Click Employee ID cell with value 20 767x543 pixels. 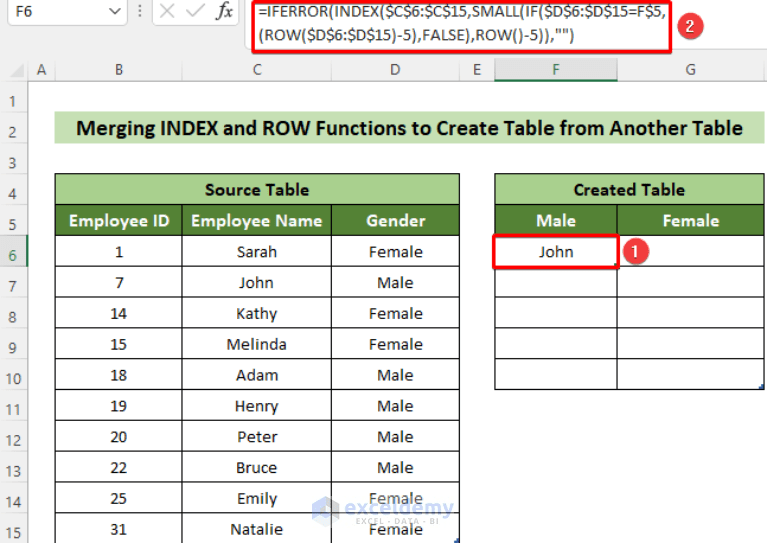[119, 437]
